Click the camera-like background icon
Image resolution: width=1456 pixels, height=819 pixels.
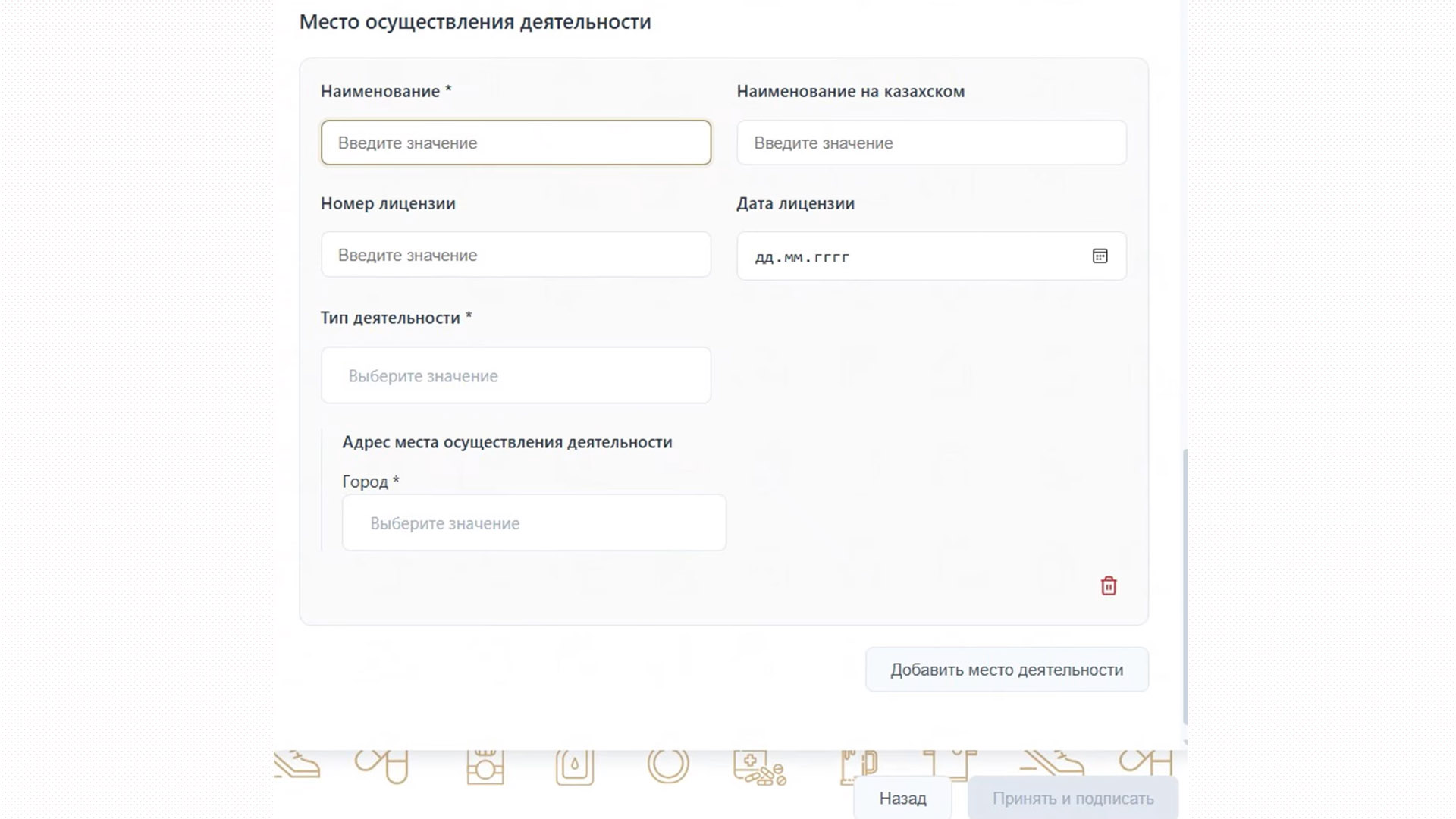coord(485,767)
